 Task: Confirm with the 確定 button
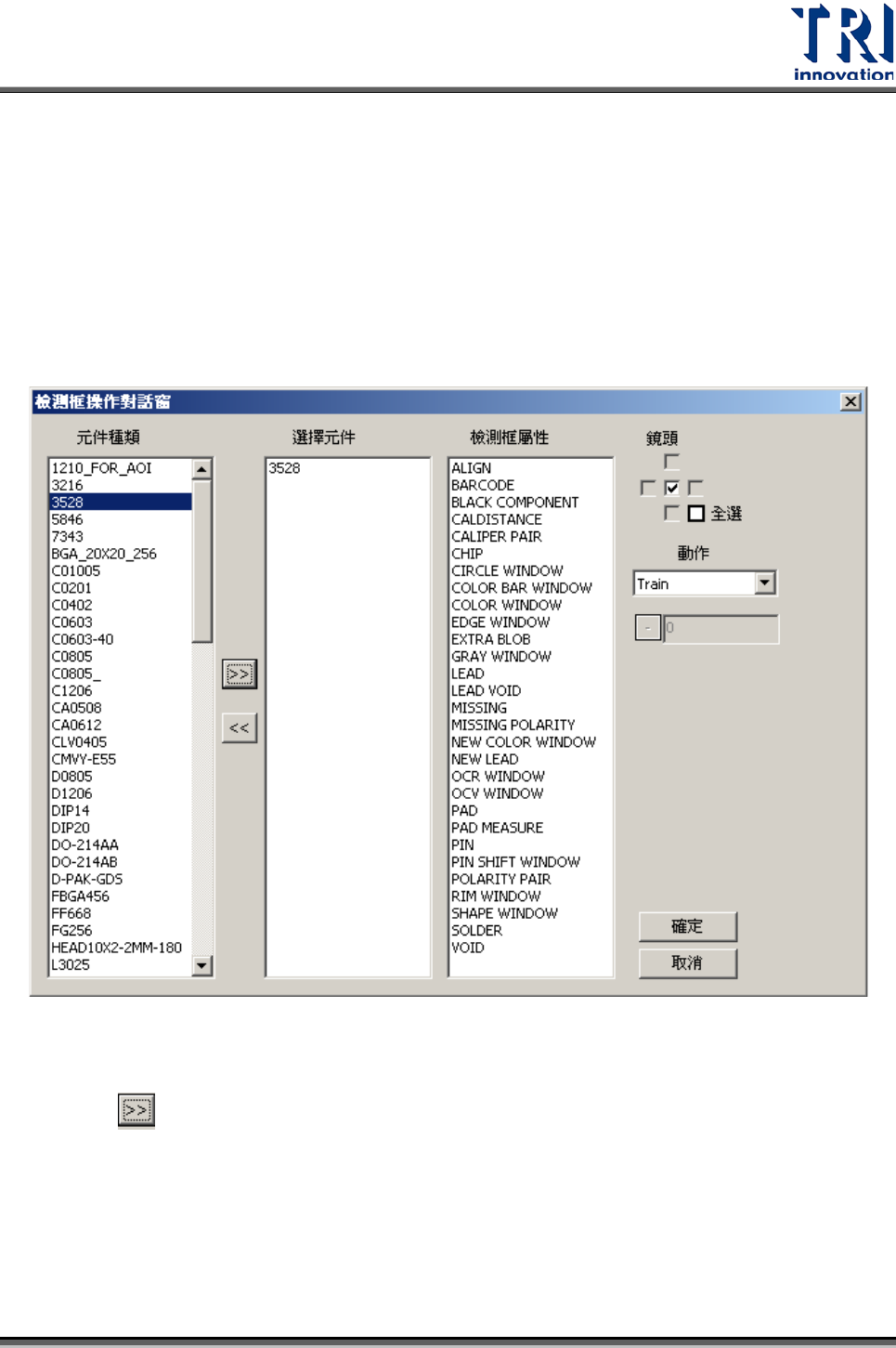[688, 926]
